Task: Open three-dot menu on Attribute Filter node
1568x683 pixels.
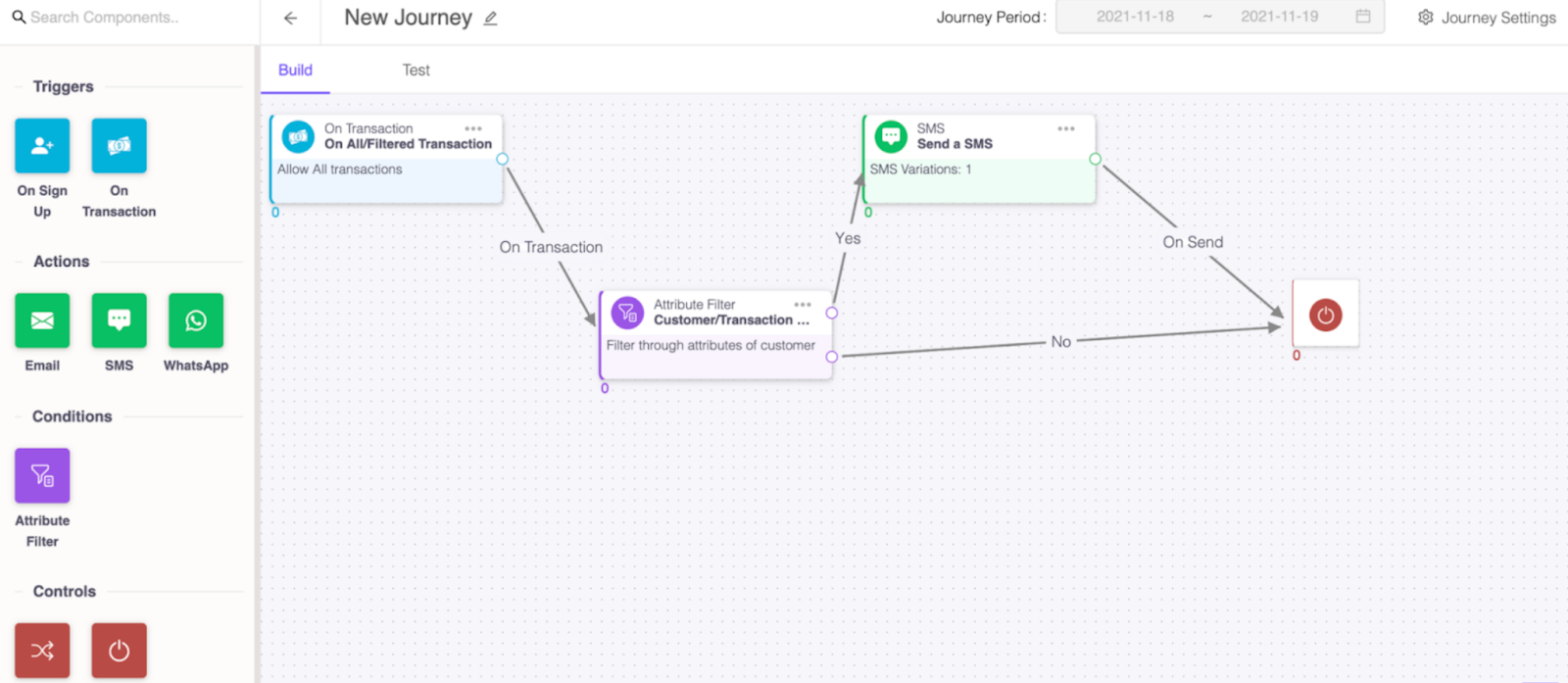Action: 803,305
